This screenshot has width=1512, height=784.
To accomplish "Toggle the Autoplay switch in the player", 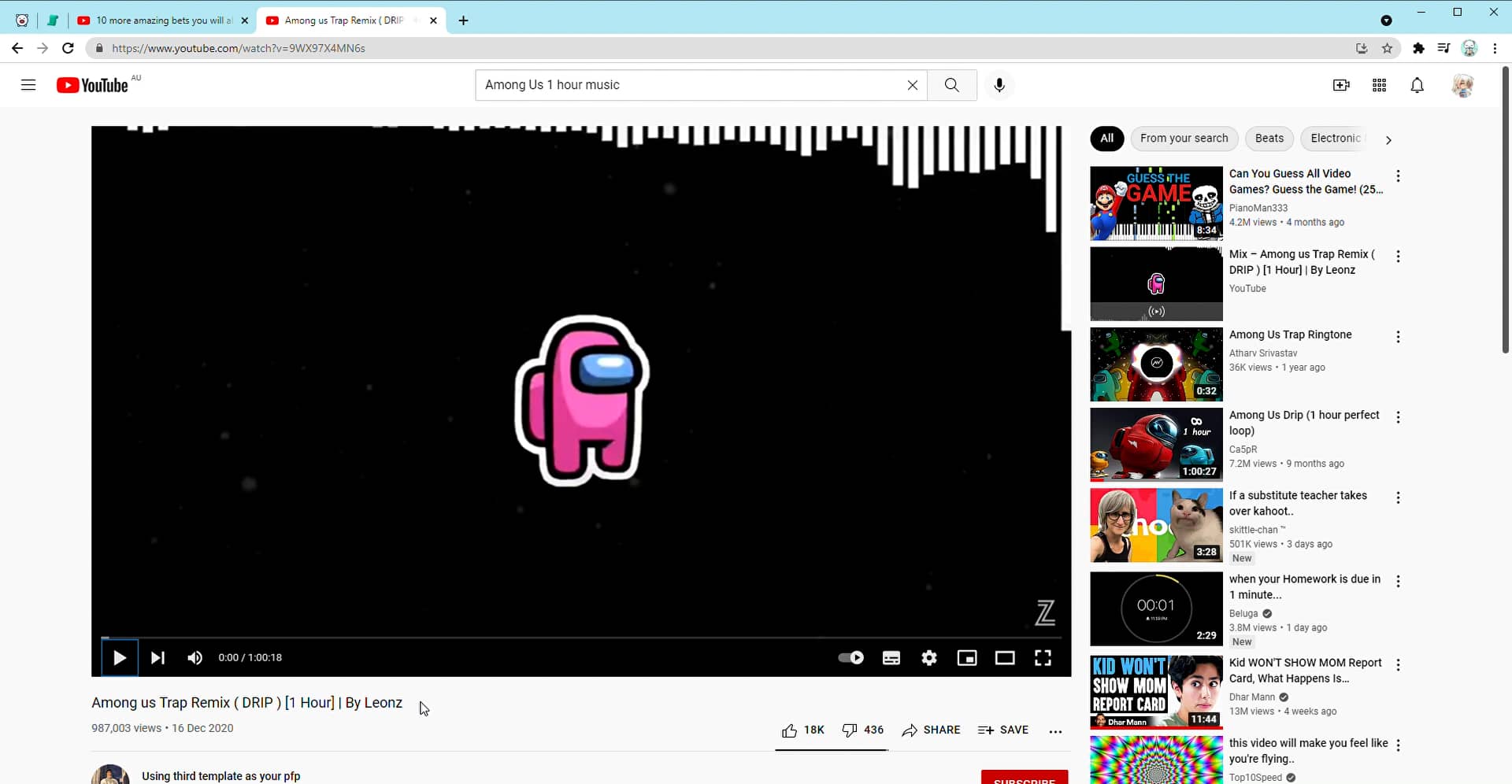I will tap(850, 657).
